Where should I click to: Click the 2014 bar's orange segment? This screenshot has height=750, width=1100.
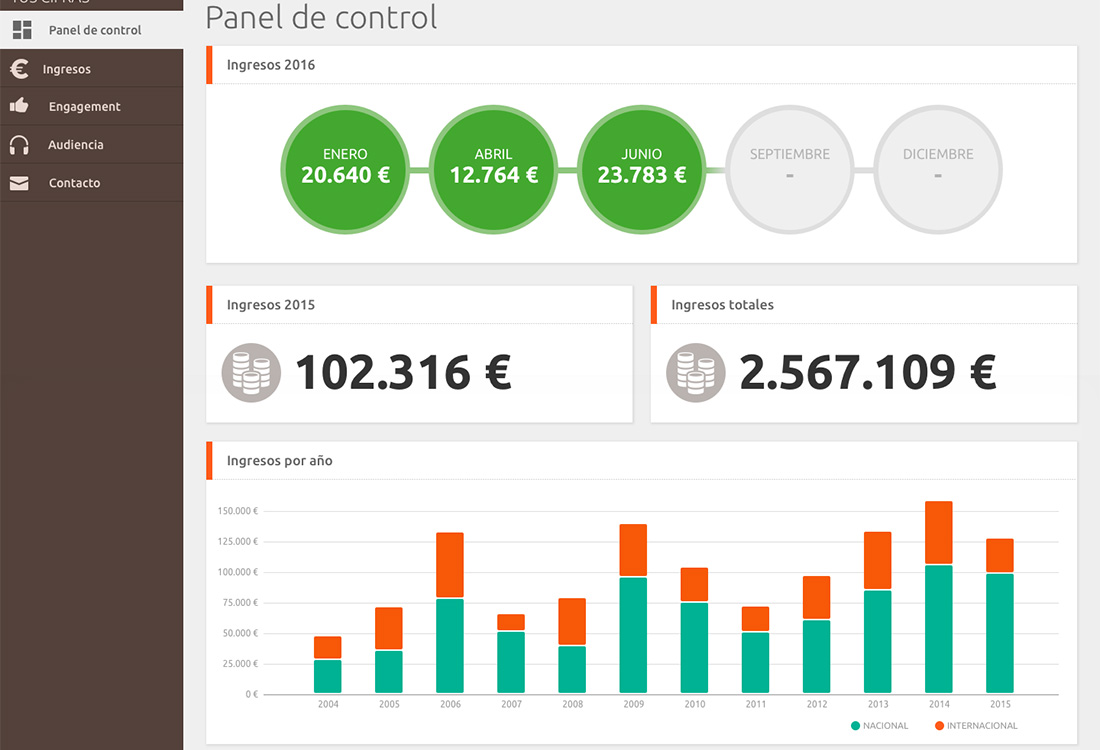click(938, 533)
